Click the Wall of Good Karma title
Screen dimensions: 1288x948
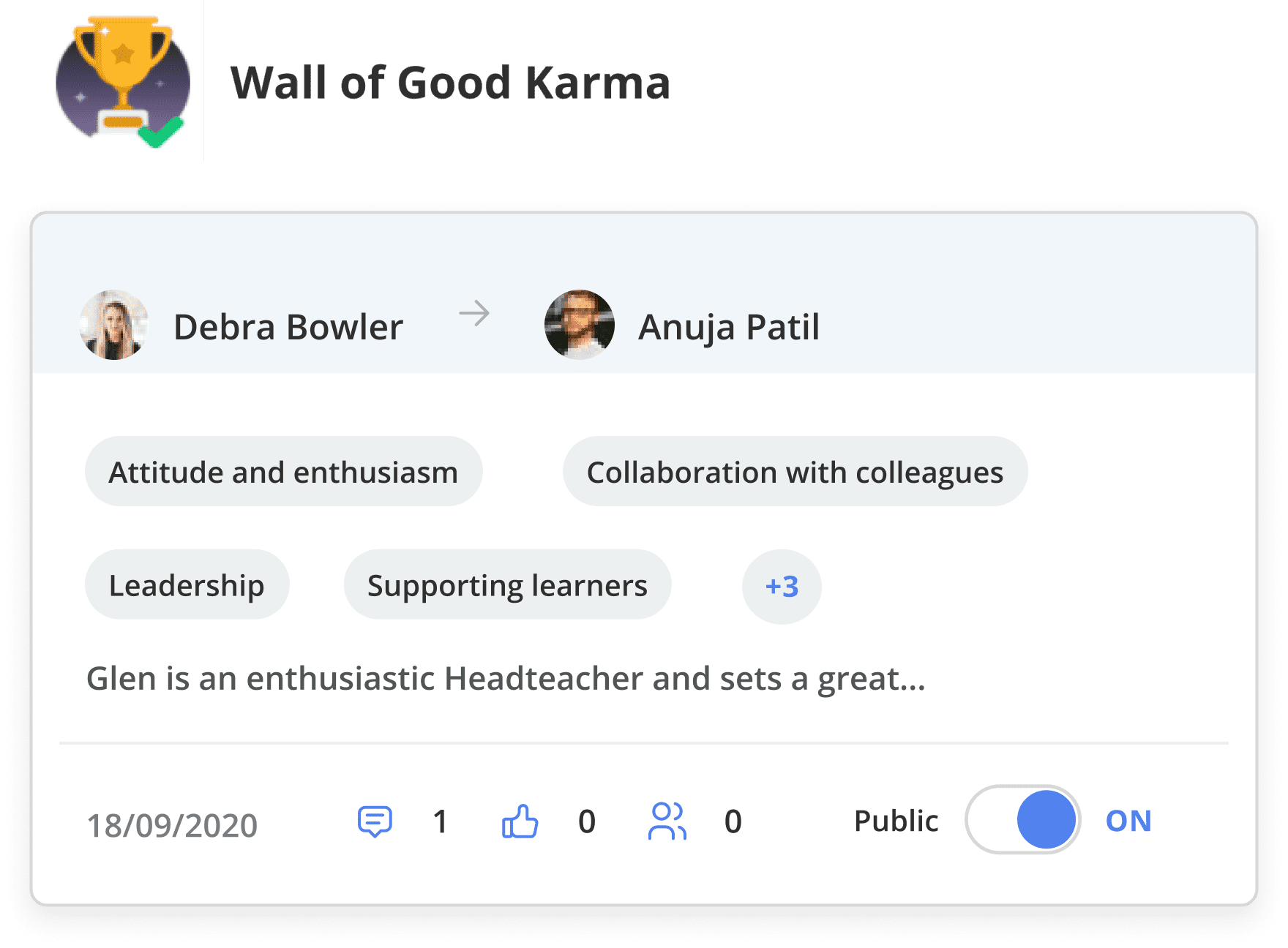(450, 82)
